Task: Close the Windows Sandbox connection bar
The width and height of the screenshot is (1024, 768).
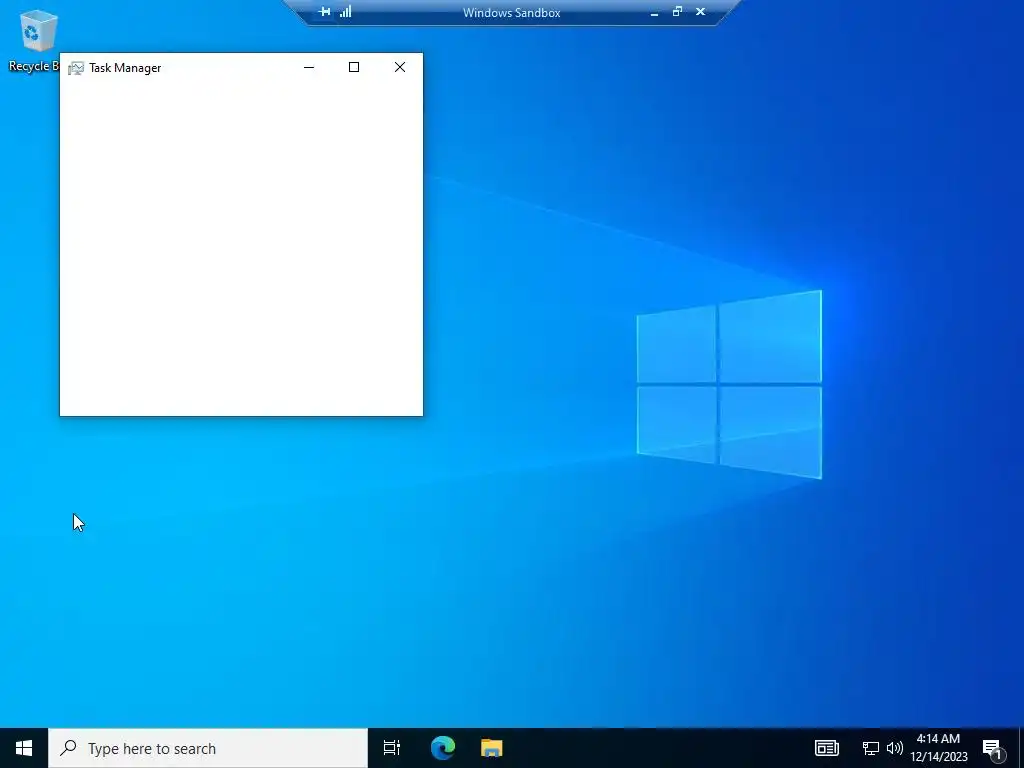Action: pyautogui.click(x=701, y=12)
